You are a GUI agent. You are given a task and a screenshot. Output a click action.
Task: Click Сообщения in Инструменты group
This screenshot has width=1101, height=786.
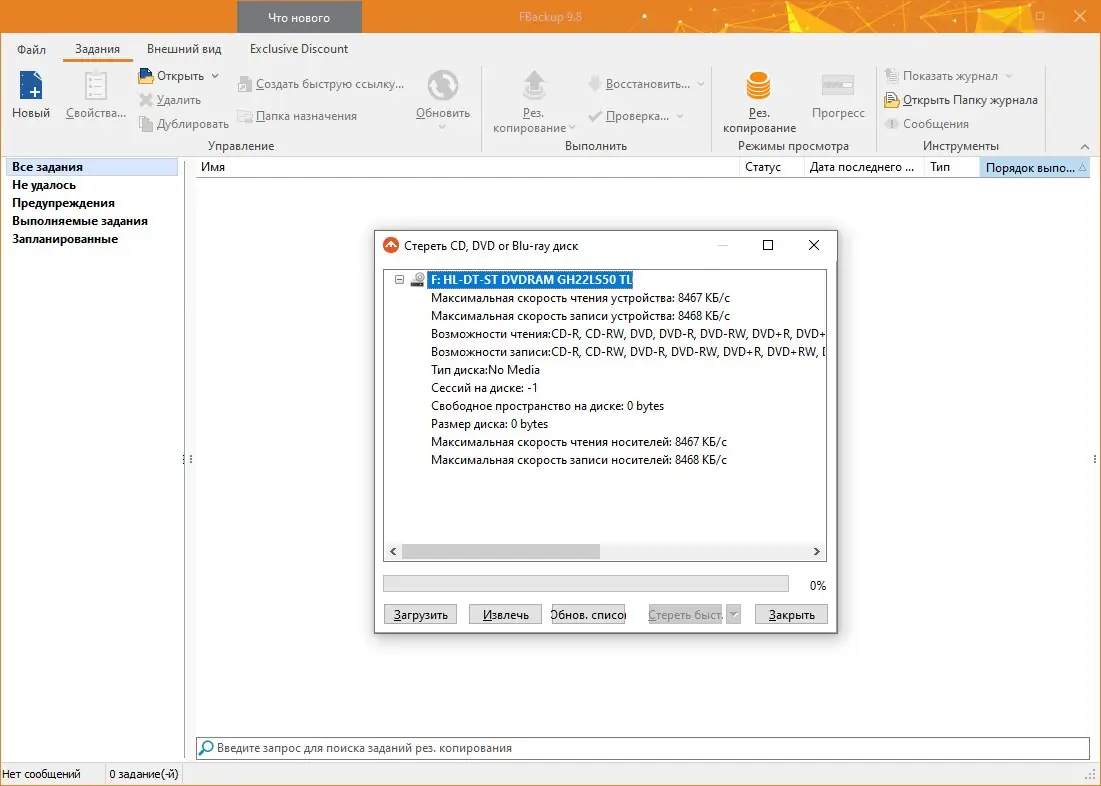pyautogui.click(x=927, y=124)
